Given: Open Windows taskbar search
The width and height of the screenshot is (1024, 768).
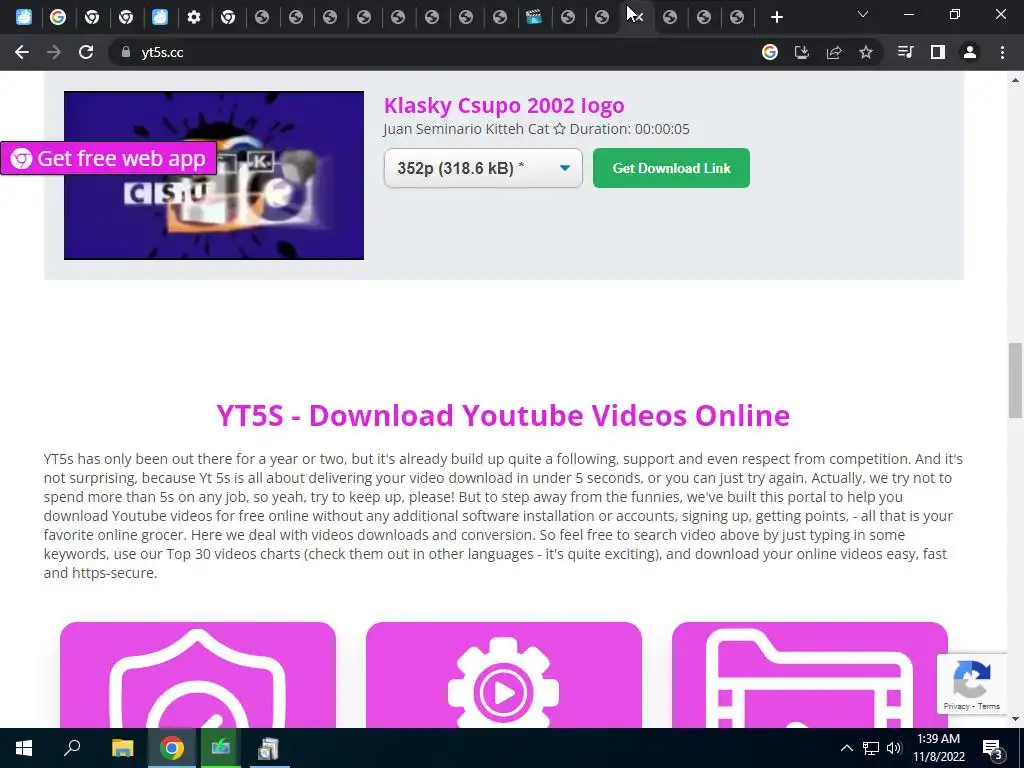Looking at the screenshot, I should (72, 748).
